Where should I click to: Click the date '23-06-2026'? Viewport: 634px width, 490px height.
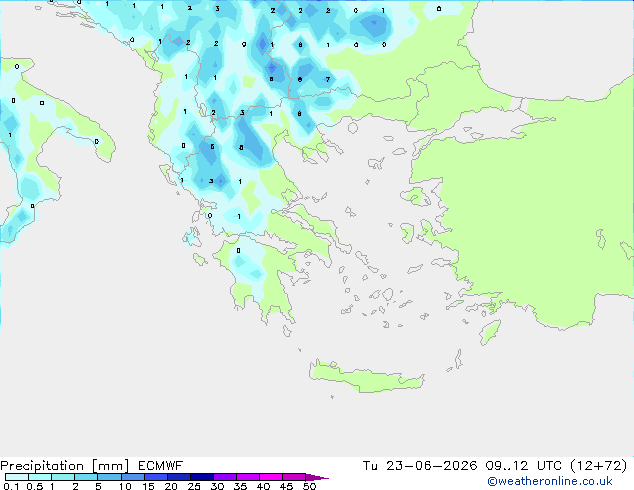[x=431, y=466]
